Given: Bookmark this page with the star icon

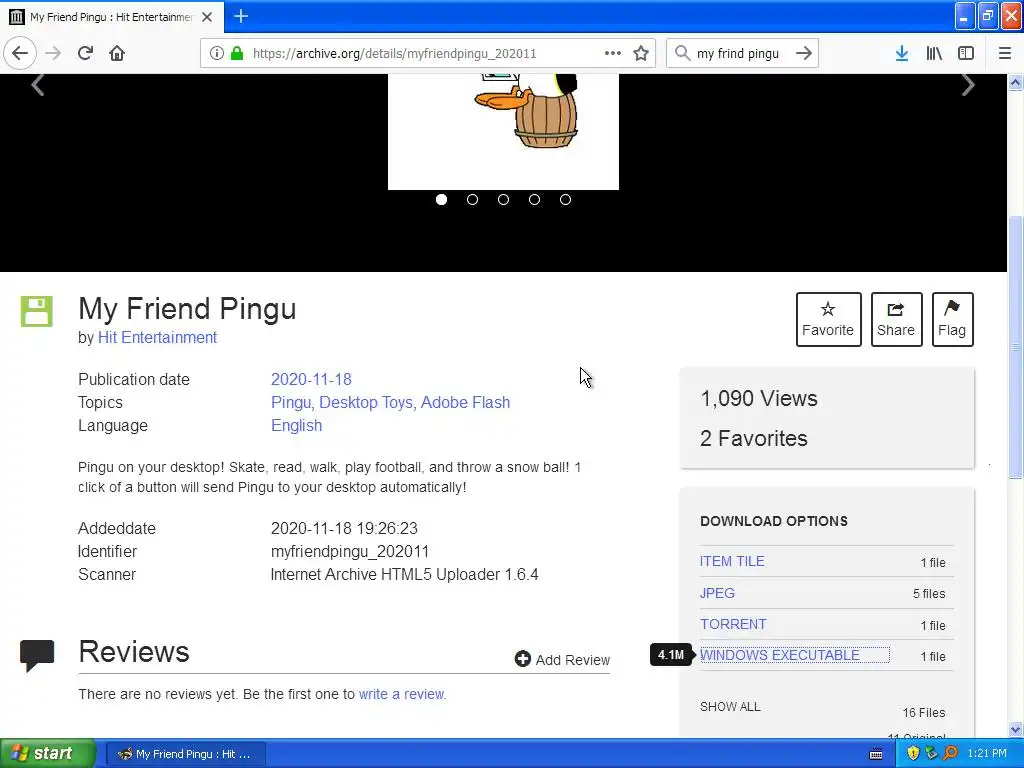Looking at the screenshot, I should (x=641, y=53).
